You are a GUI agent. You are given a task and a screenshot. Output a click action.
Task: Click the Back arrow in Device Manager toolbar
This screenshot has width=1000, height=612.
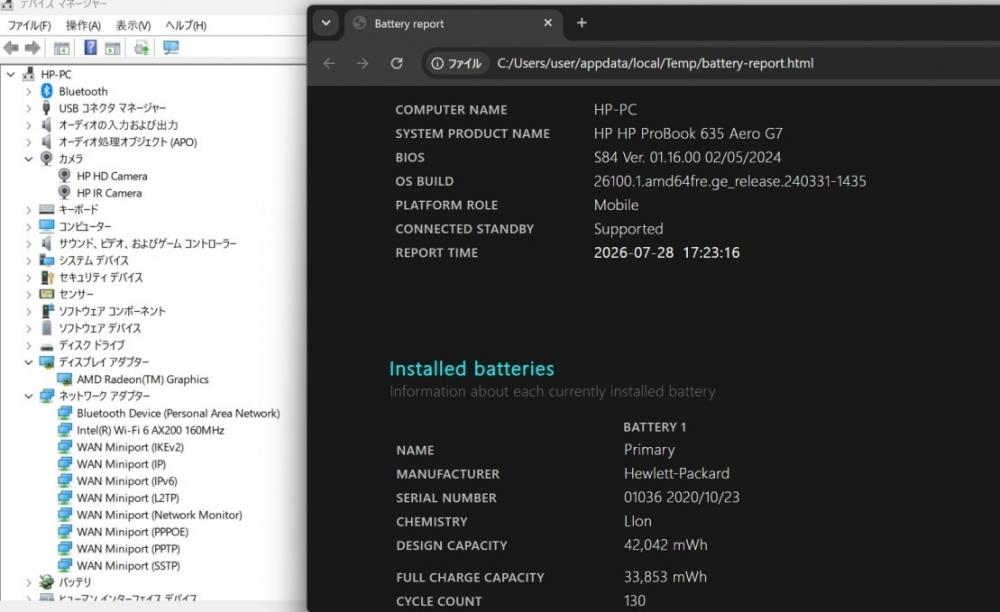[11, 48]
